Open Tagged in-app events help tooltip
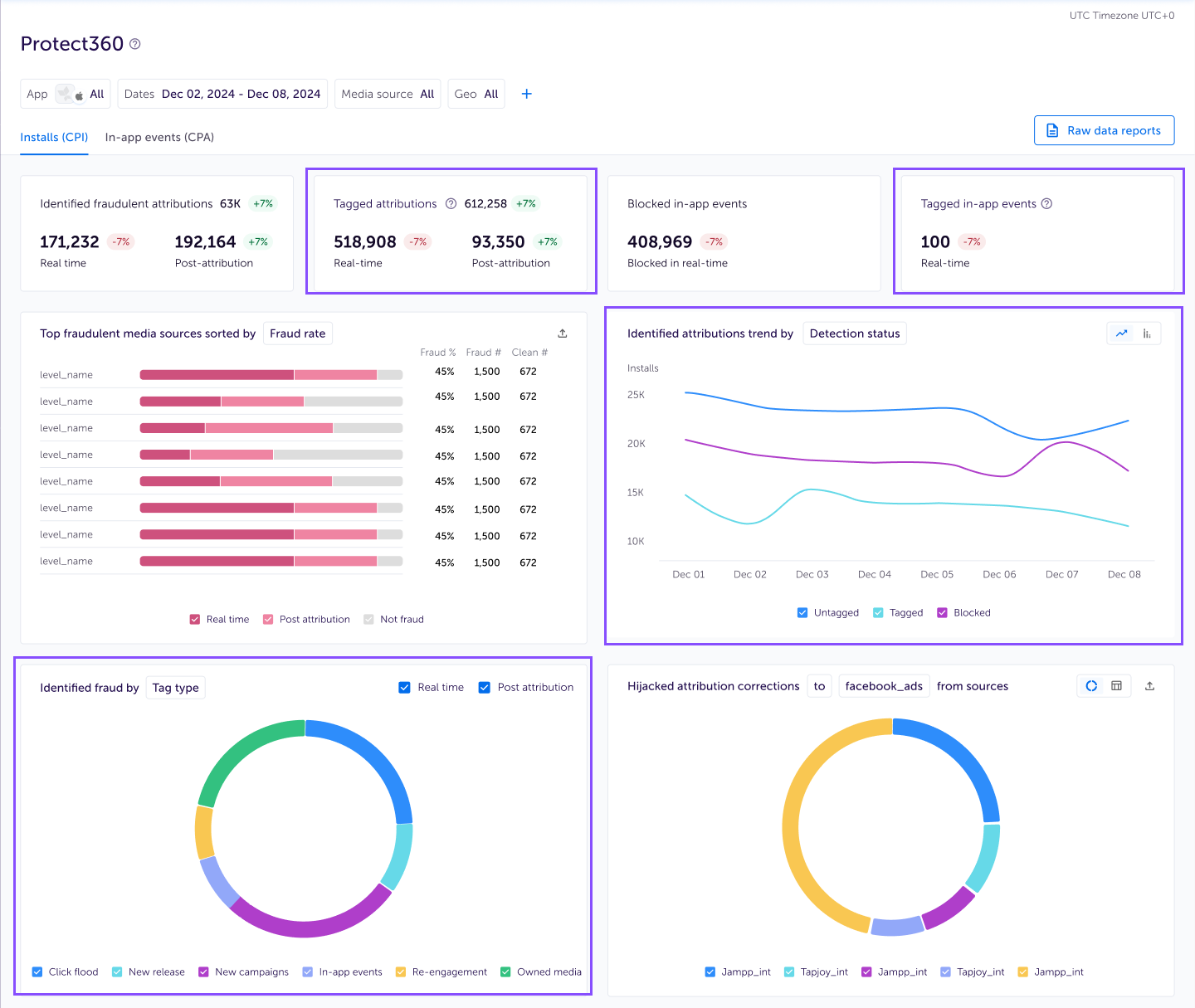Viewport: 1195px width, 1008px height. pyautogui.click(x=1046, y=203)
